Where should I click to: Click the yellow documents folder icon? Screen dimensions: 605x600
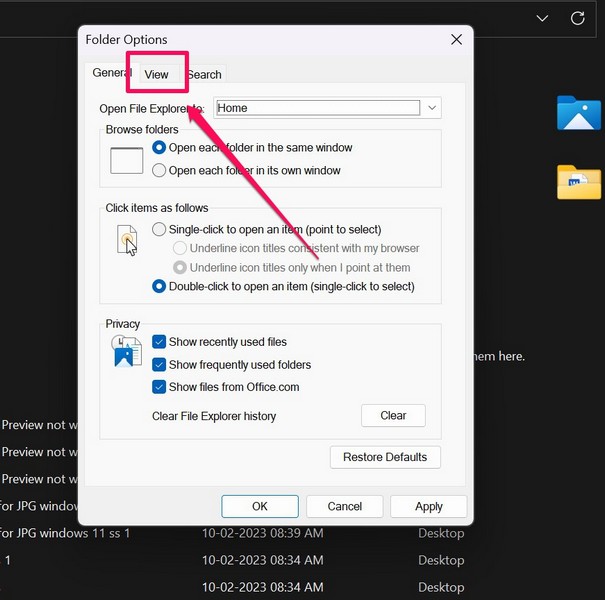[x=578, y=182]
